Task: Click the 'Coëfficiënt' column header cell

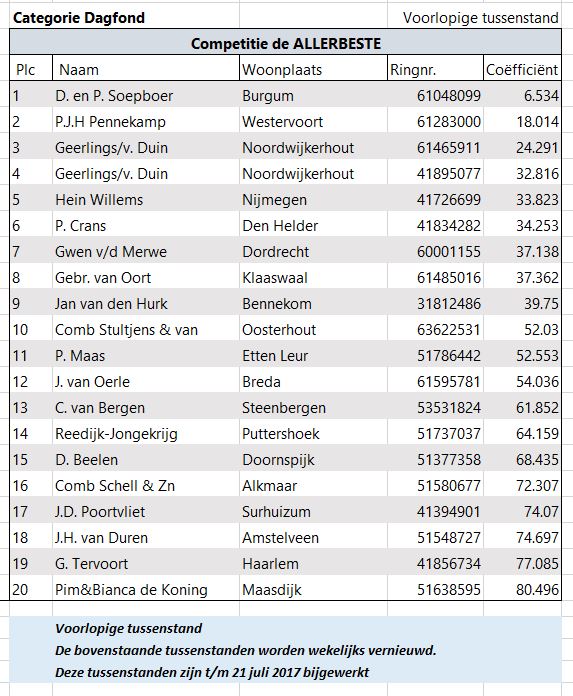Action: 522,69
